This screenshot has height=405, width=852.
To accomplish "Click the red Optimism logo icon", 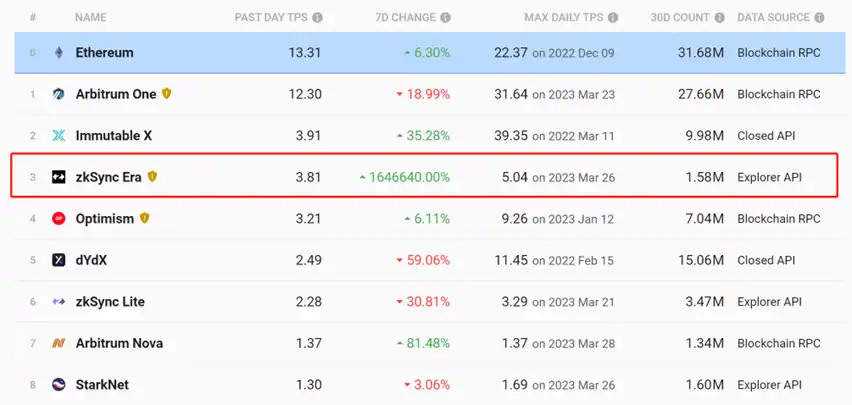I will click(x=59, y=219).
